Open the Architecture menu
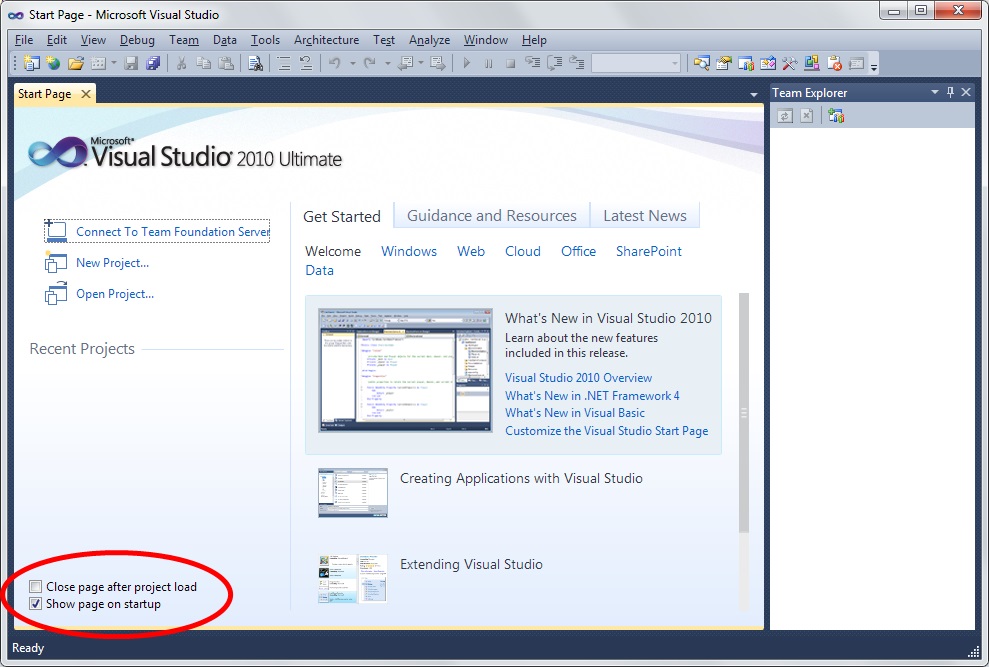 [326, 40]
